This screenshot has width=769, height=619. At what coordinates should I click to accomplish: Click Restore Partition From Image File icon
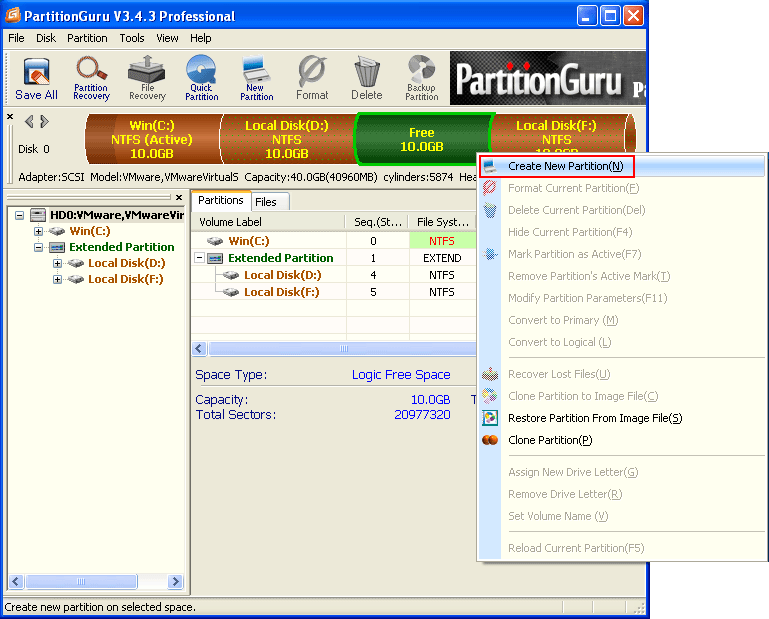[490, 418]
